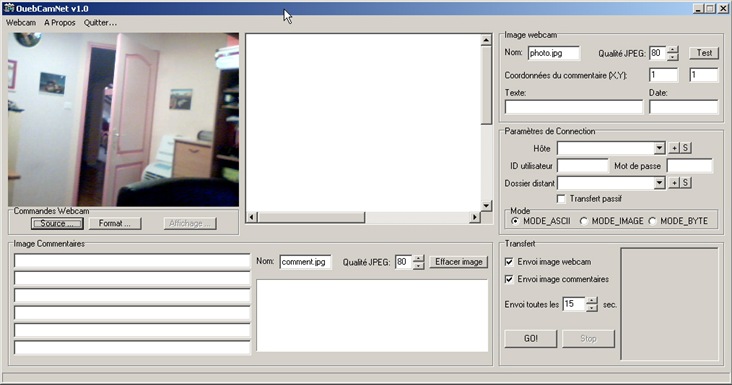Click the Source... button
Viewport: 732px width, 385px height.
pos(57,224)
